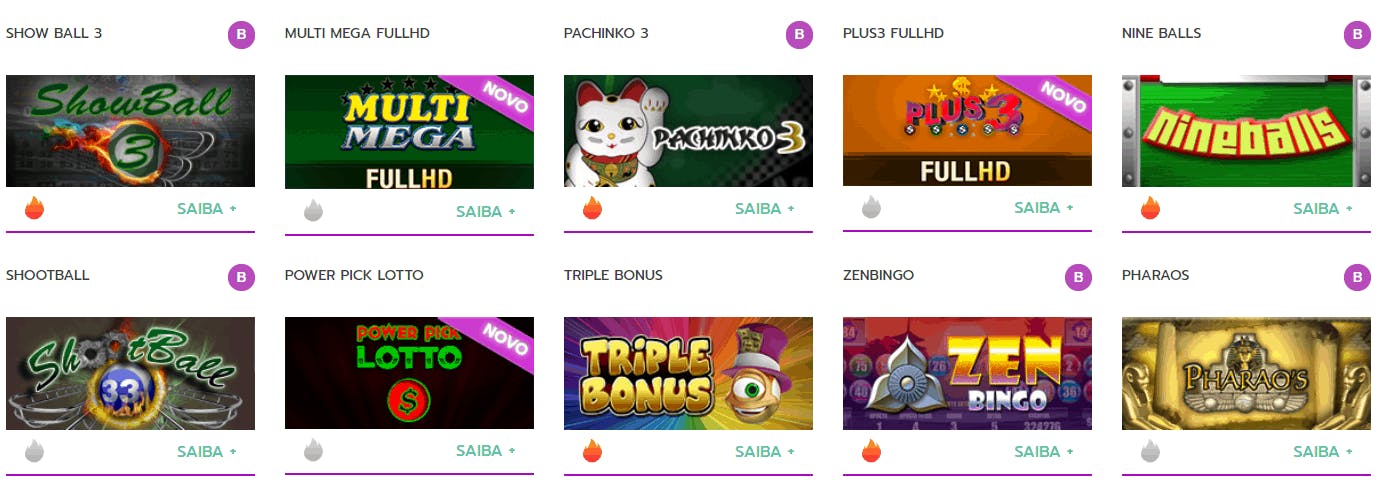Click the PLUS3 FULLHD game title
Viewport: 1380px width, 486px height.
[893, 33]
